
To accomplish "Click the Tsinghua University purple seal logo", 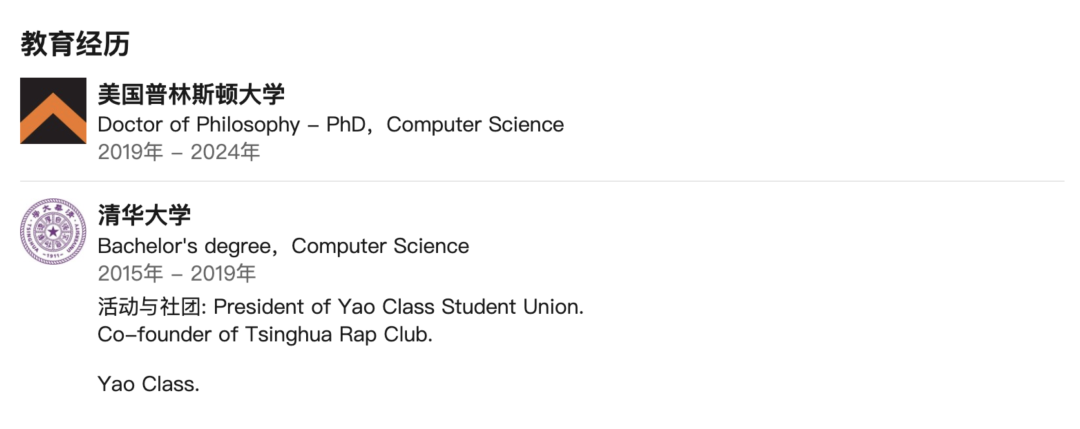I will coord(53,231).
